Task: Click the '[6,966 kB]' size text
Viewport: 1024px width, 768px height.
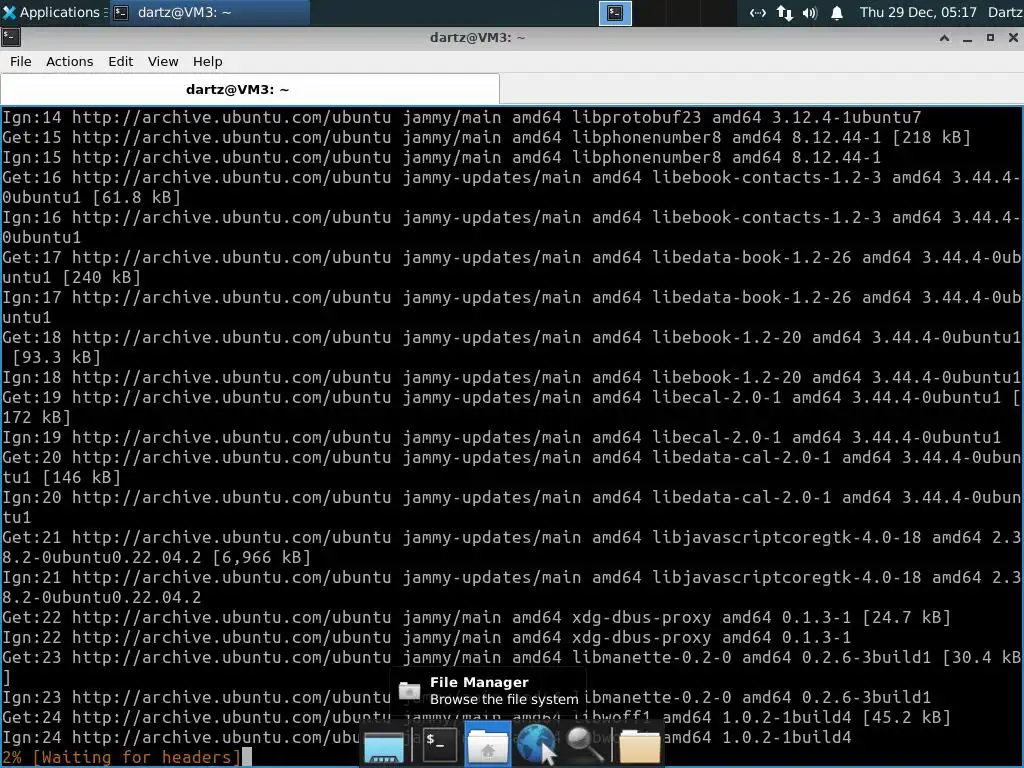Action: 262,557
